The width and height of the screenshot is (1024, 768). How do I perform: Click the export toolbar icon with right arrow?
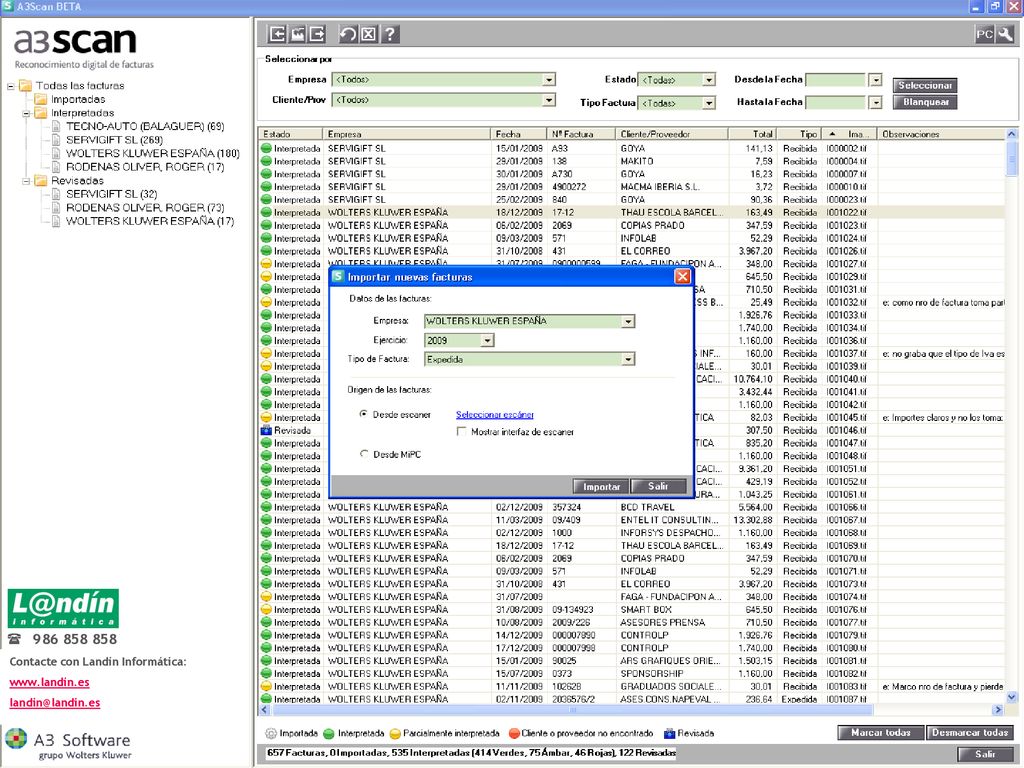[x=317, y=34]
